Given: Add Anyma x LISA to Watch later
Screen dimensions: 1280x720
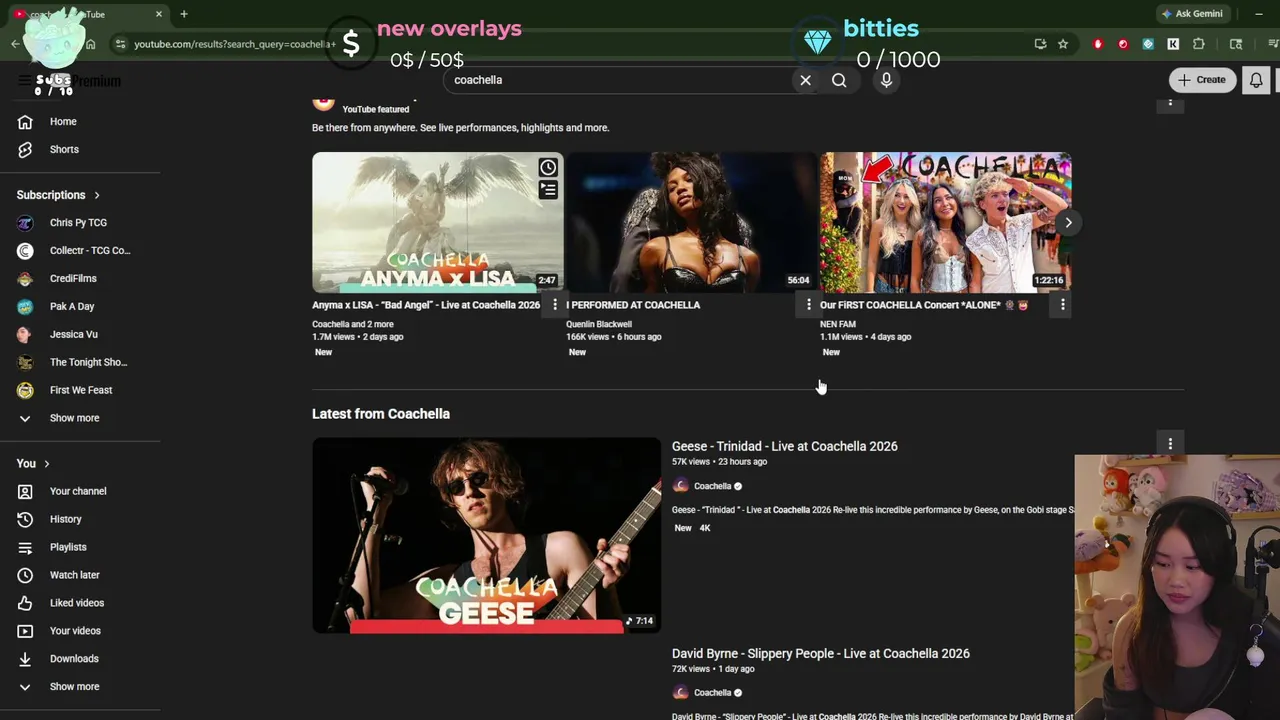Looking at the screenshot, I should (x=548, y=167).
